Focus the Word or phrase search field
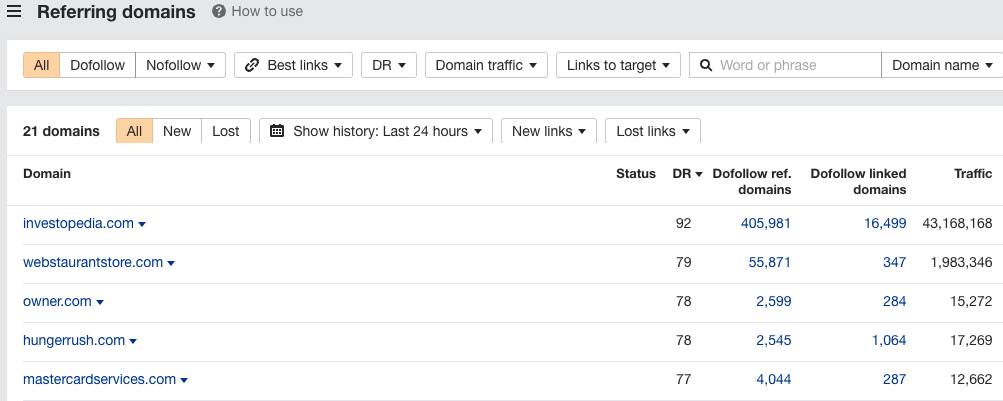 785,65
